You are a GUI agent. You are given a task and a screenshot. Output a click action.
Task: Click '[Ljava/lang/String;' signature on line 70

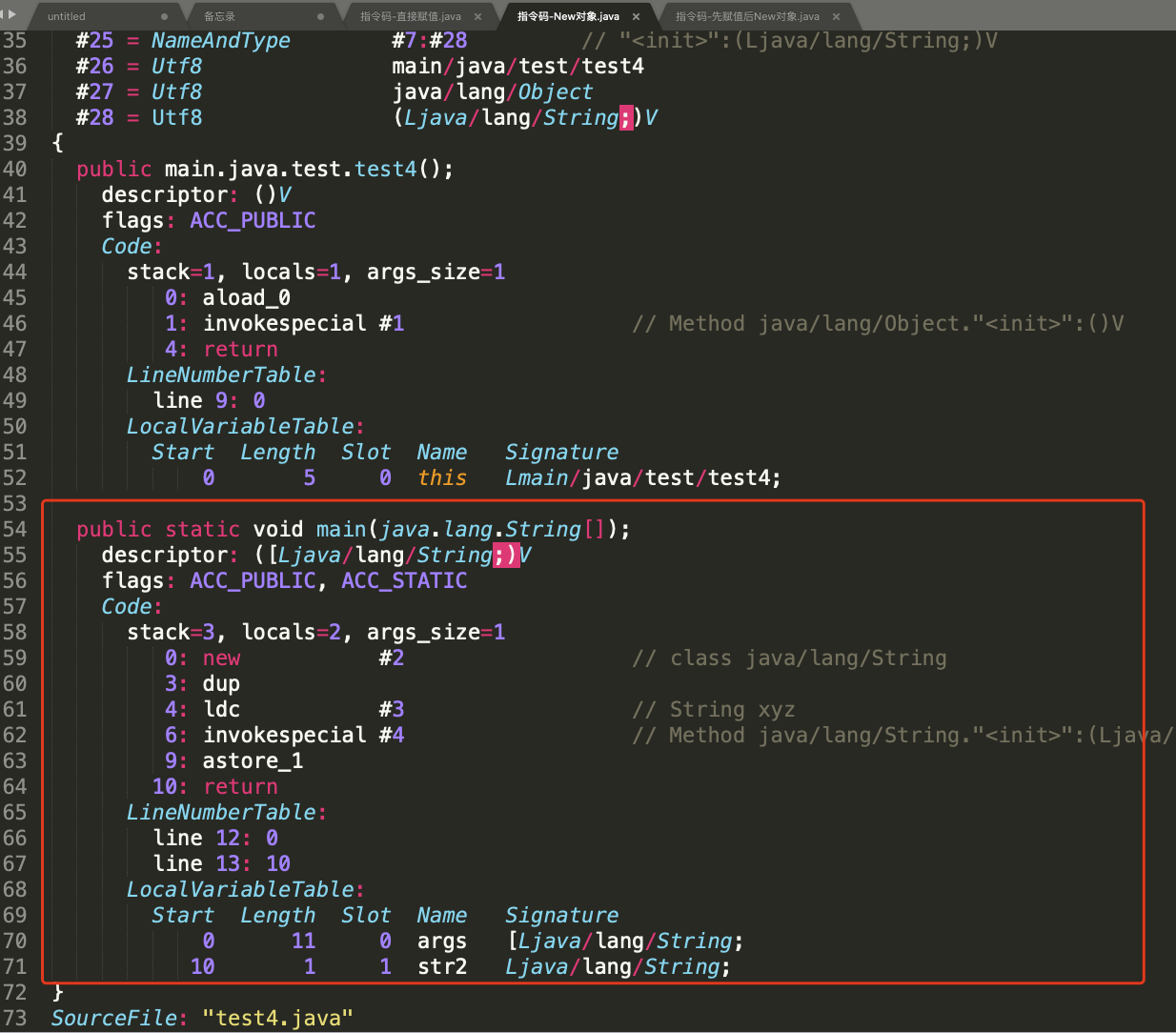click(625, 941)
